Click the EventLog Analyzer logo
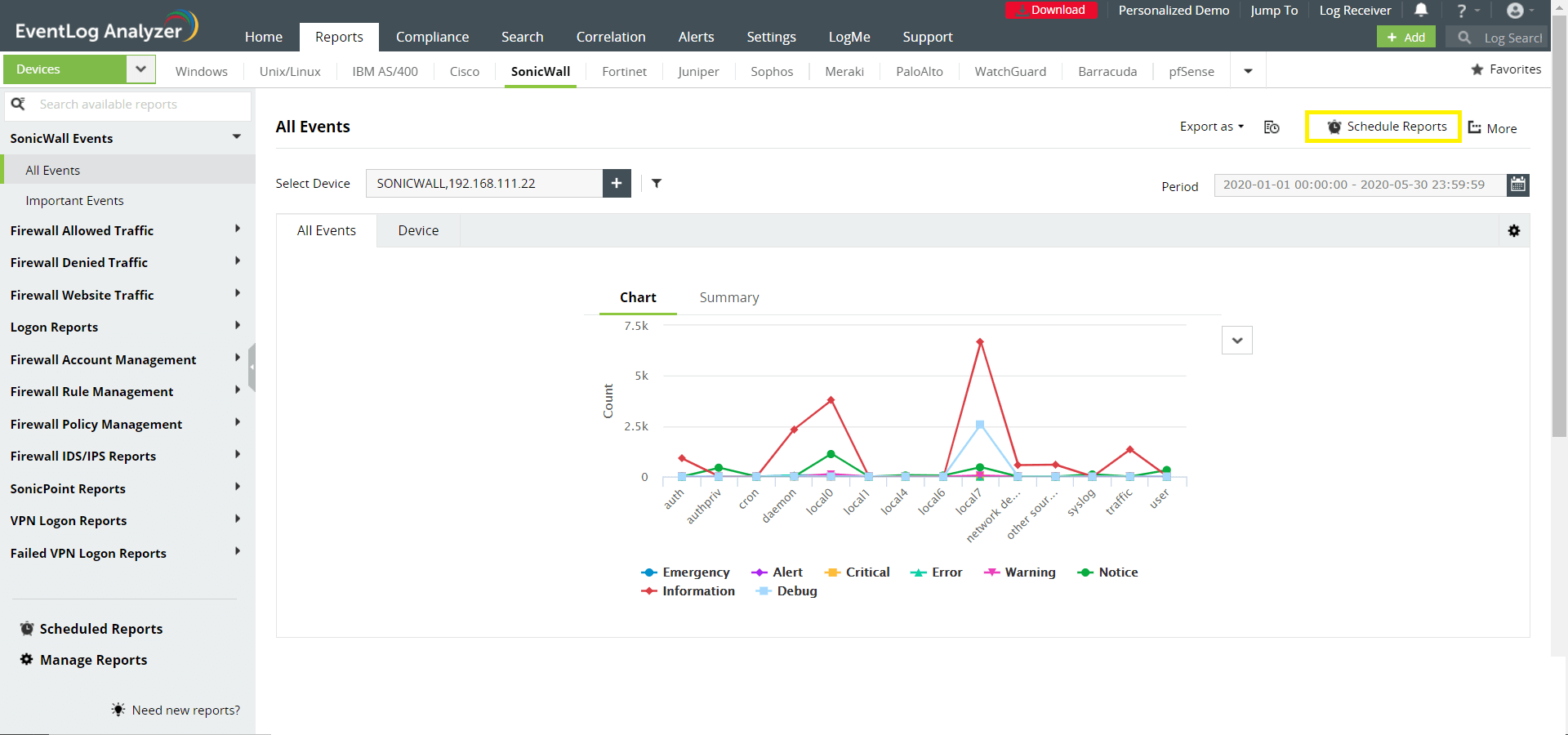 (x=106, y=26)
